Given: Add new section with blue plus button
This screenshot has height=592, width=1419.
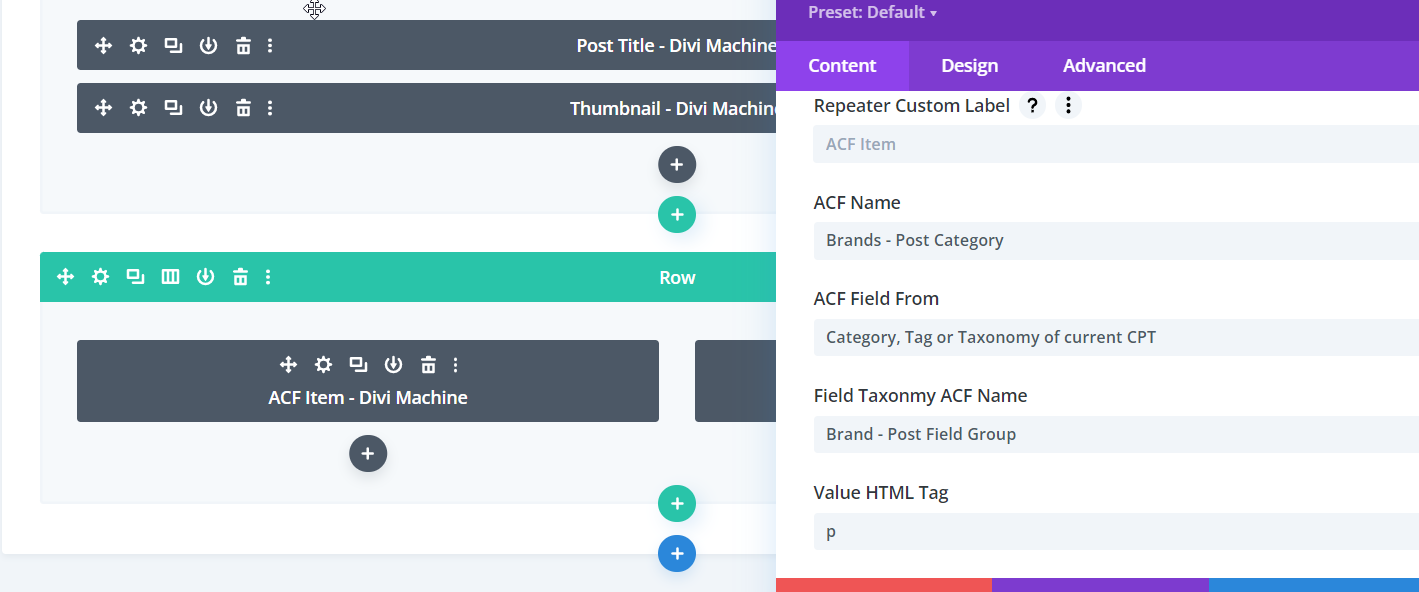Looking at the screenshot, I should (x=677, y=553).
